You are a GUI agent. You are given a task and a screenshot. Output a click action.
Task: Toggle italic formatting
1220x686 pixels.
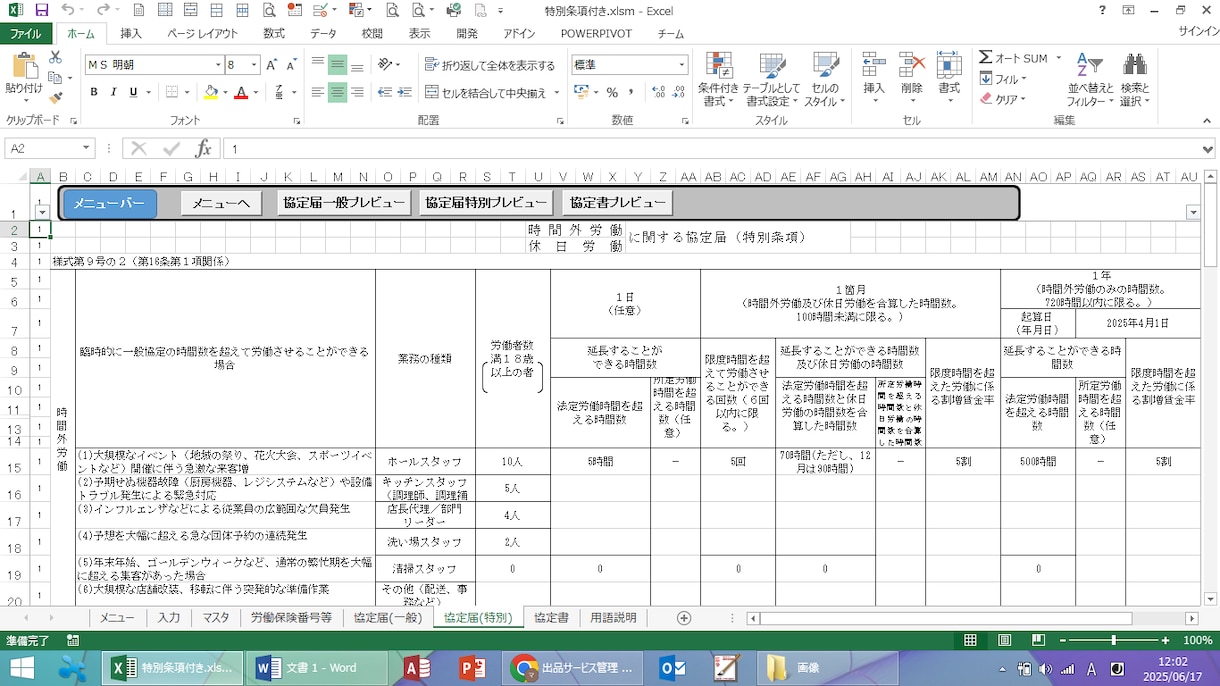coord(114,92)
